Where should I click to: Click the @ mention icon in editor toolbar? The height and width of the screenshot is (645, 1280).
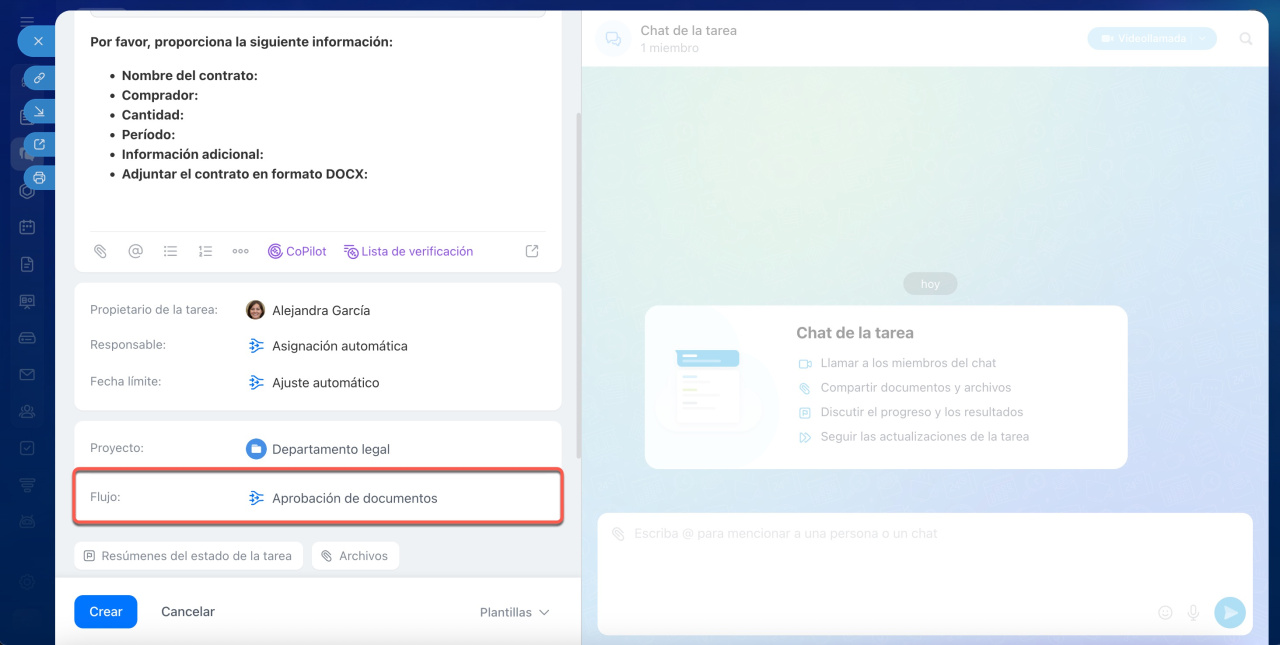135,252
